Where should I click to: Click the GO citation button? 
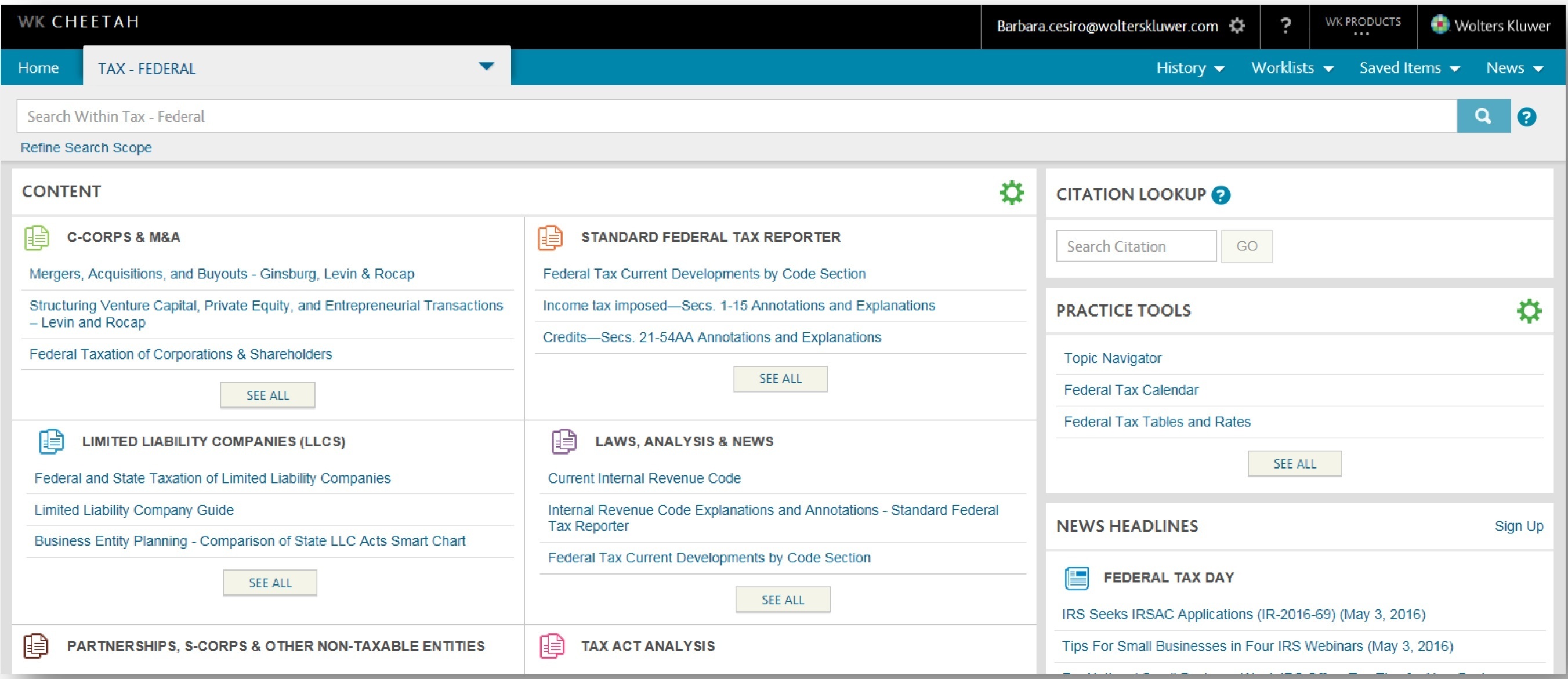point(1246,246)
